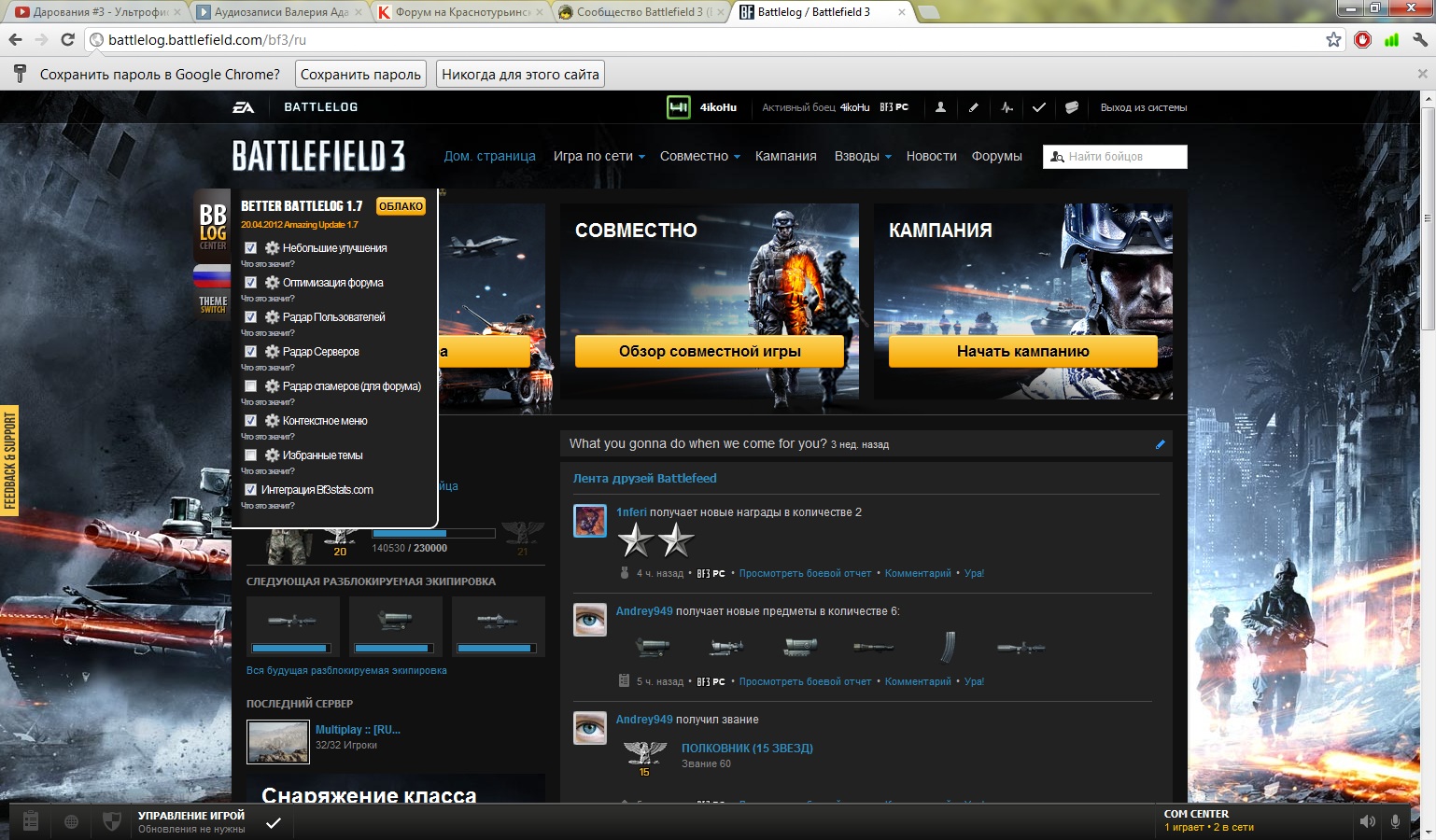Click the shield icon in bottom bar
Screen dimensions: 1436x840
(111, 821)
